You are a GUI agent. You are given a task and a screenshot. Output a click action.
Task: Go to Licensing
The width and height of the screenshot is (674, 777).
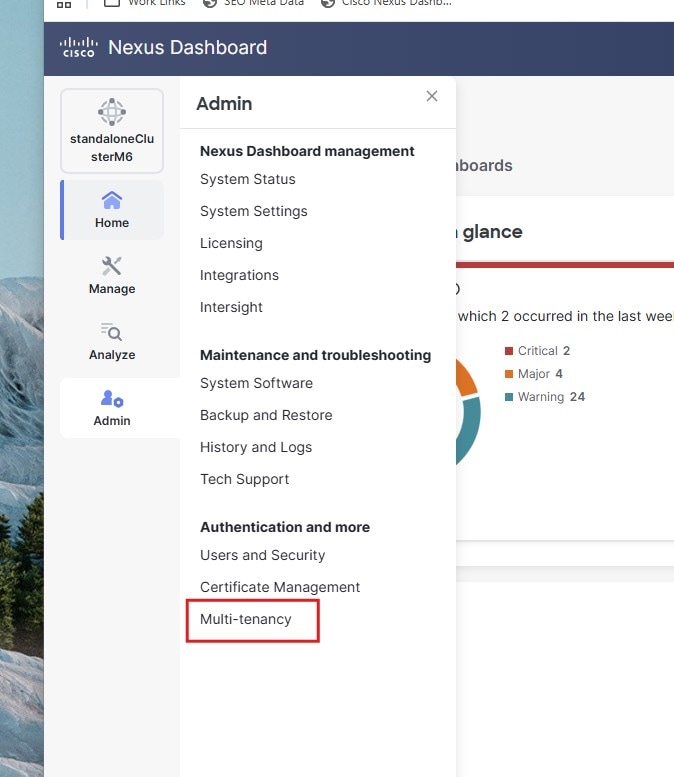point(231,243)
